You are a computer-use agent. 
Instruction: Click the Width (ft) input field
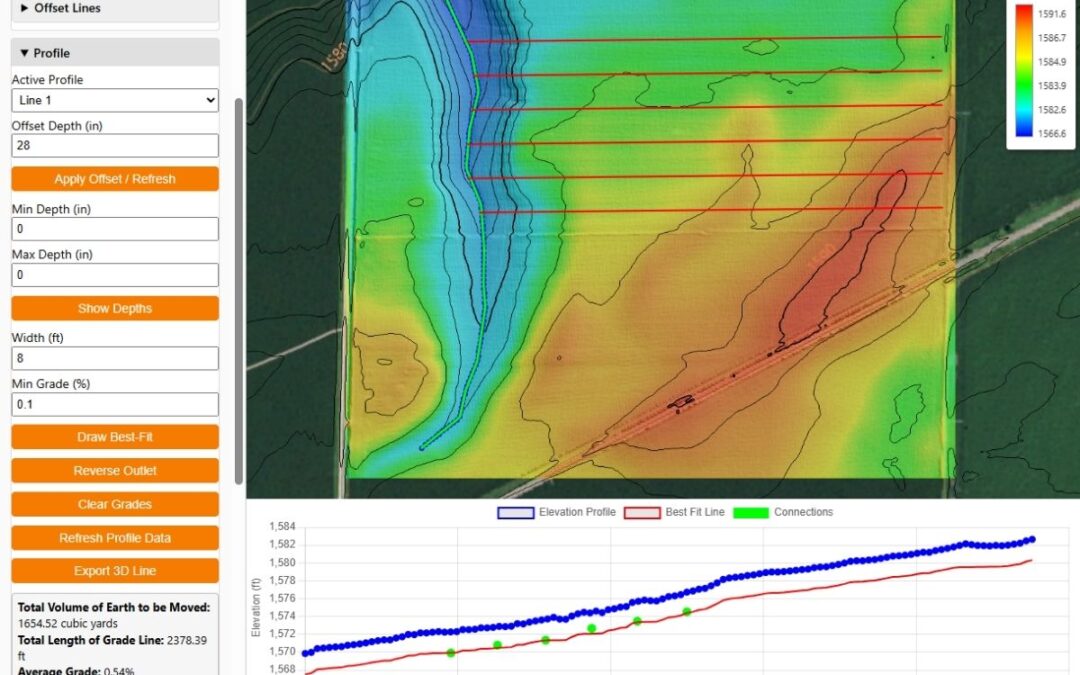[115, 358]
